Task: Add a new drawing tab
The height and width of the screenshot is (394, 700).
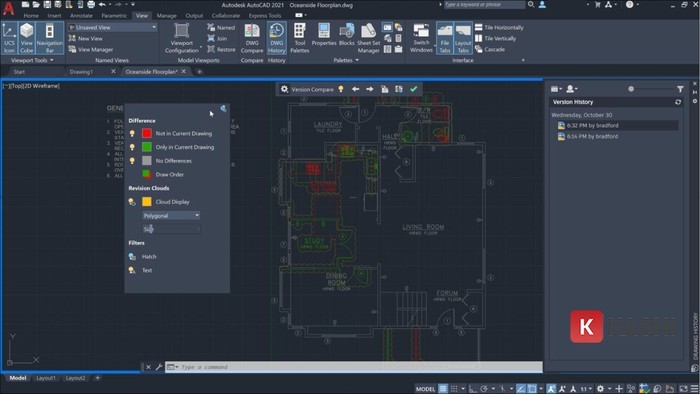Action: point(200,71)
